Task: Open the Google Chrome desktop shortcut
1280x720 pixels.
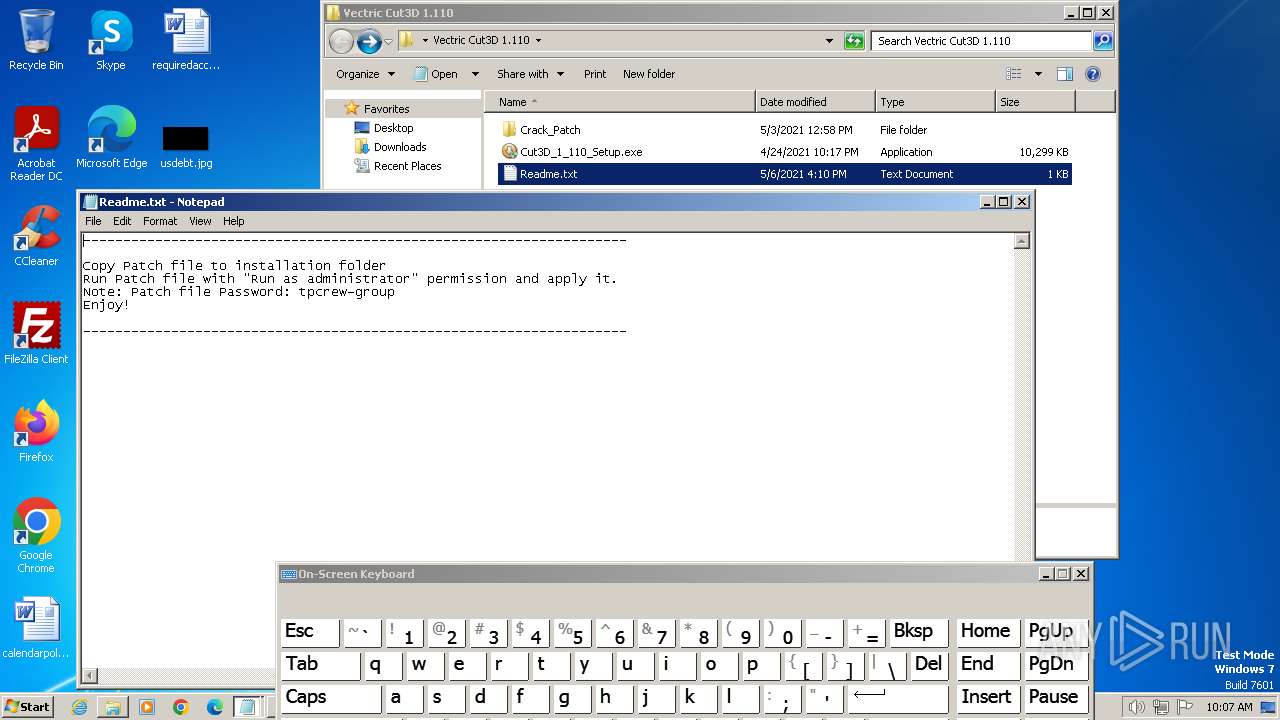Action: pyautogui.click(x=36, y=536)
